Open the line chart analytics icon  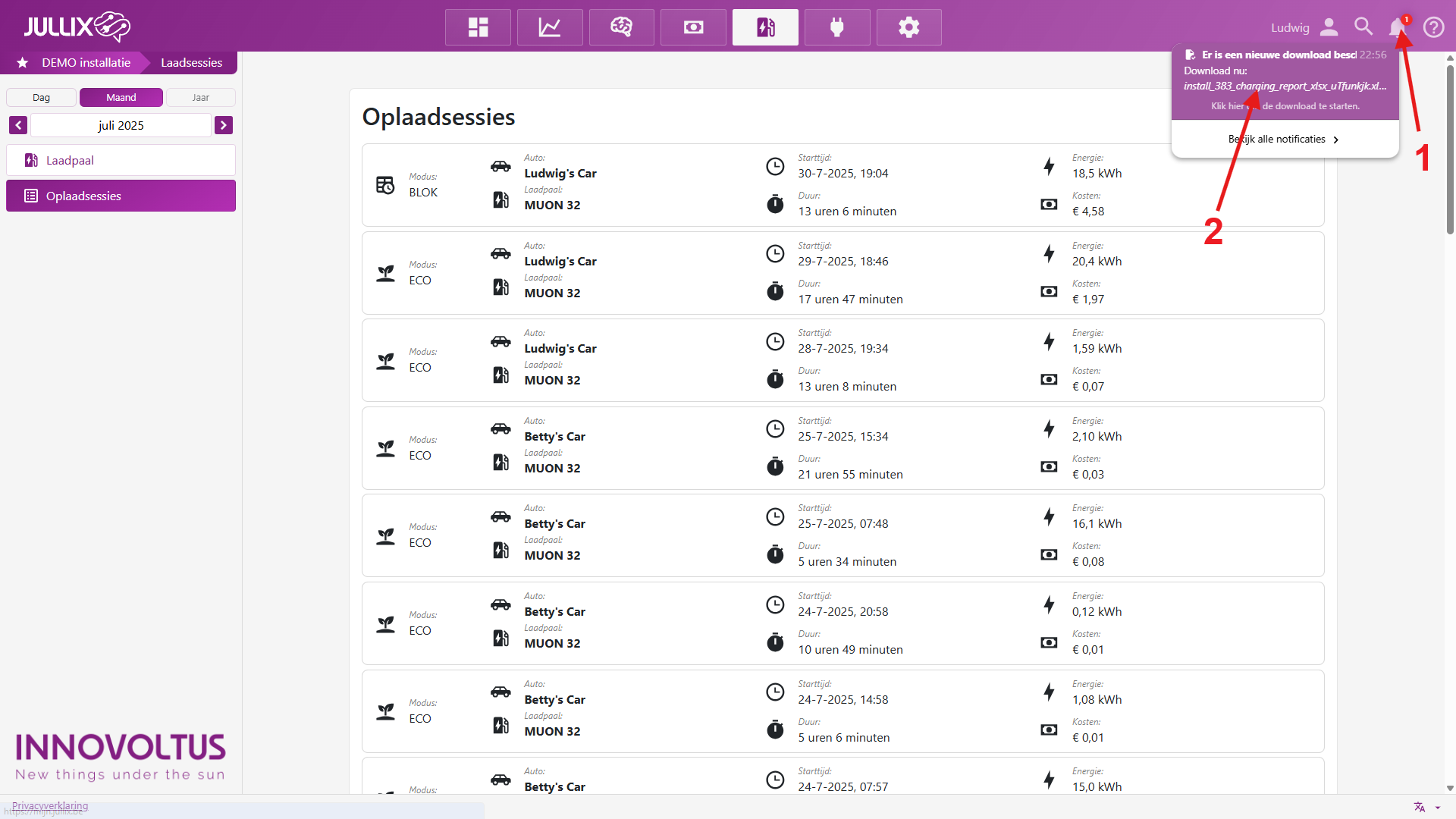pyautogui.click(x=550, y=27)
